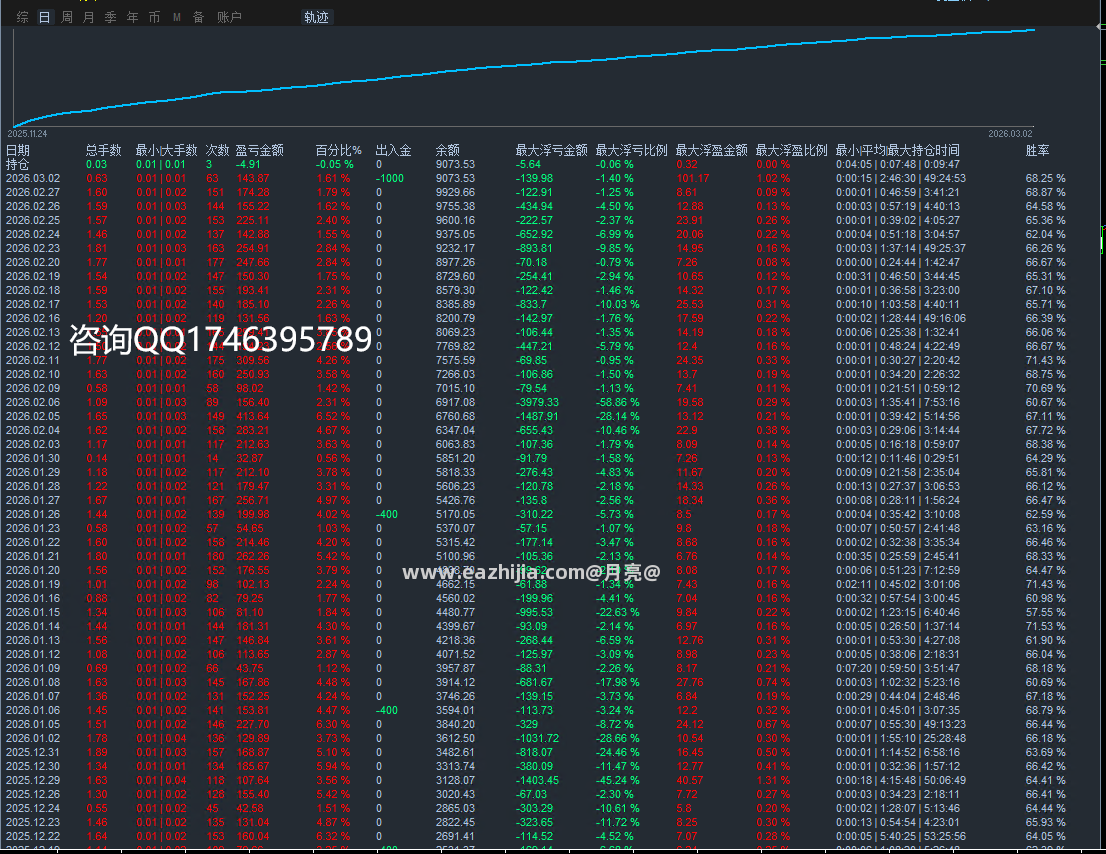Click the 6.52 % percentage cell
This screenshot has height=854, width=1106.
pos(334,417)
